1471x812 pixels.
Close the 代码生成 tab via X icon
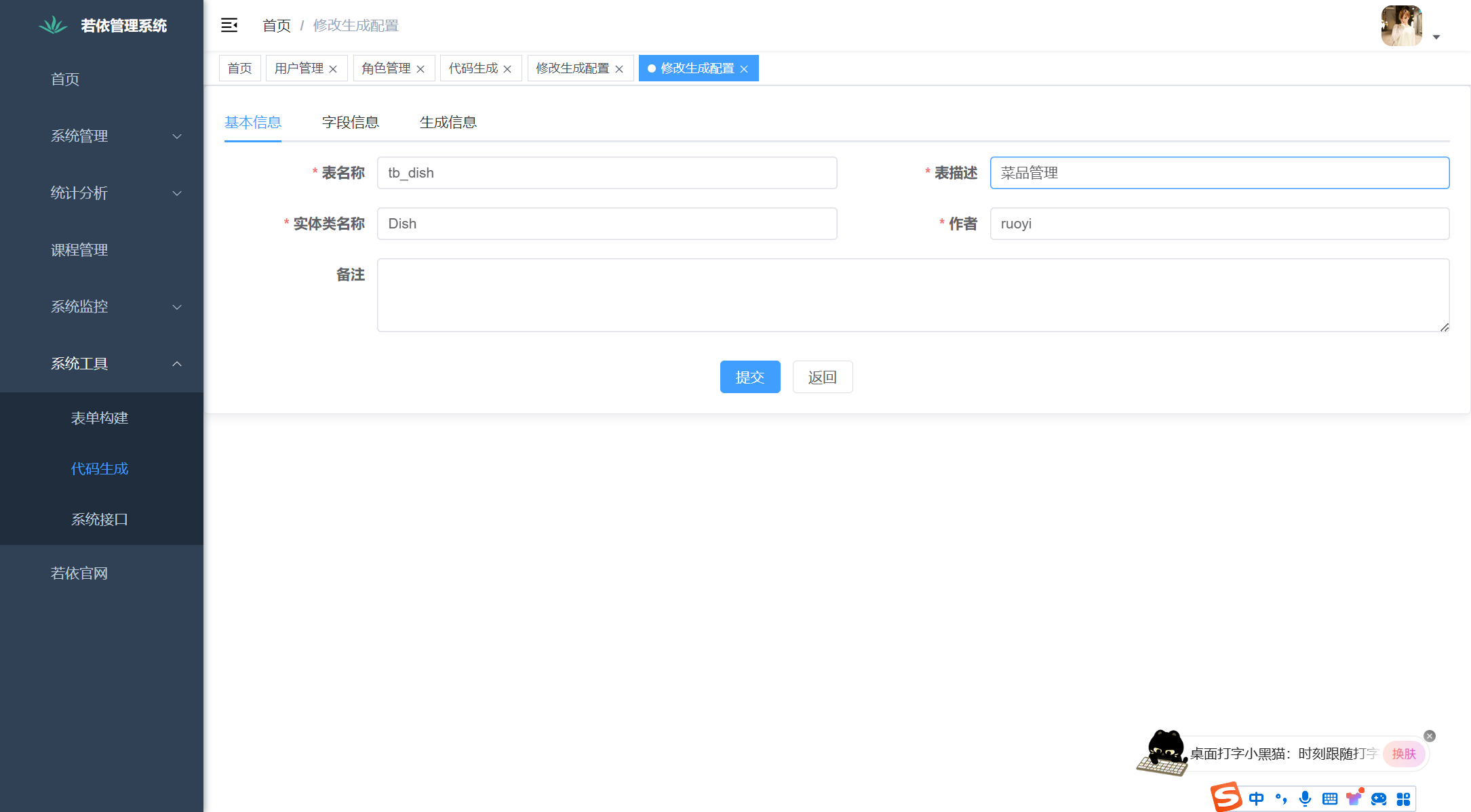point(507,69)
